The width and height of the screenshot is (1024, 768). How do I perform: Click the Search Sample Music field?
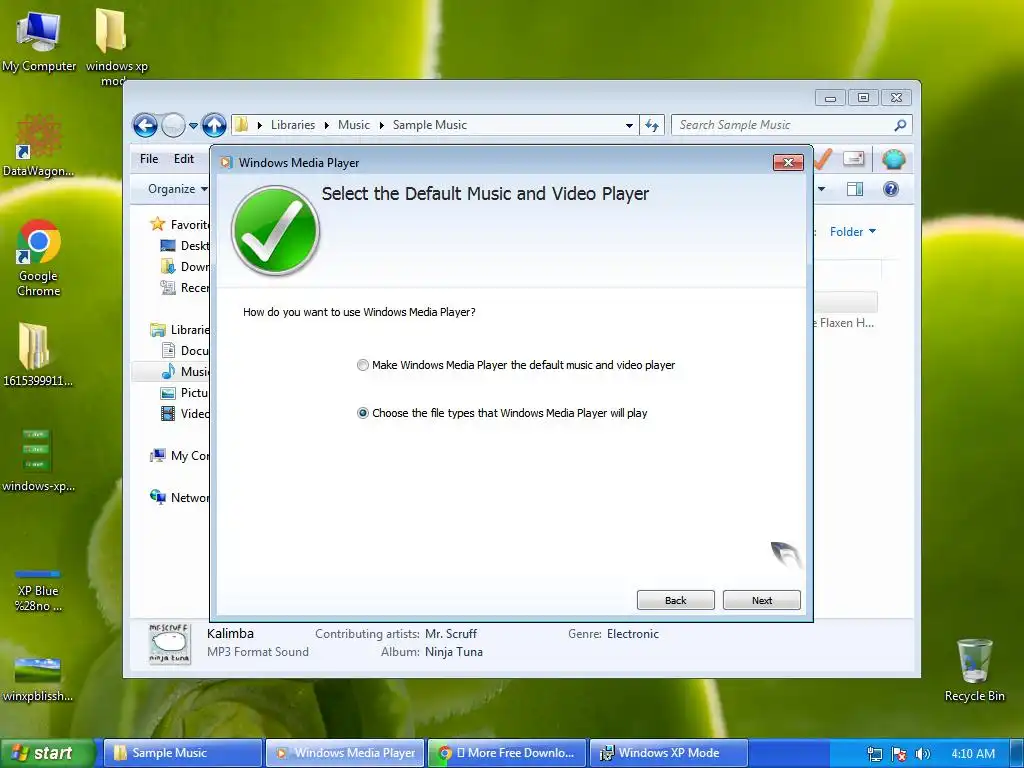tap(784, 125)
